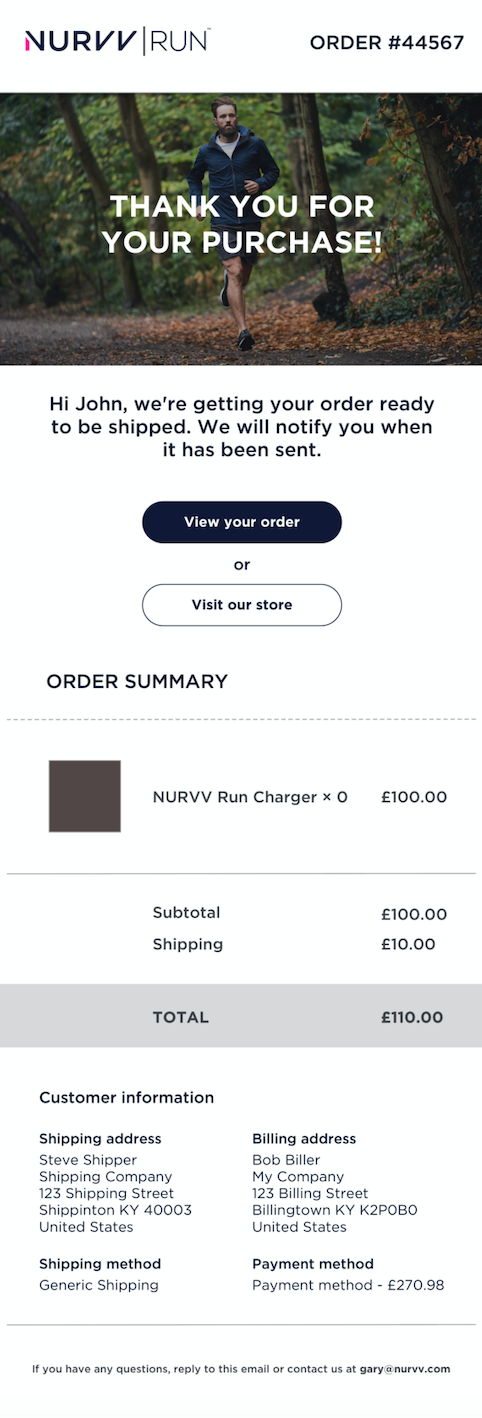
Task: Click the NURVV Run Charger product thumbnail
Action: [x=85, y=796]
